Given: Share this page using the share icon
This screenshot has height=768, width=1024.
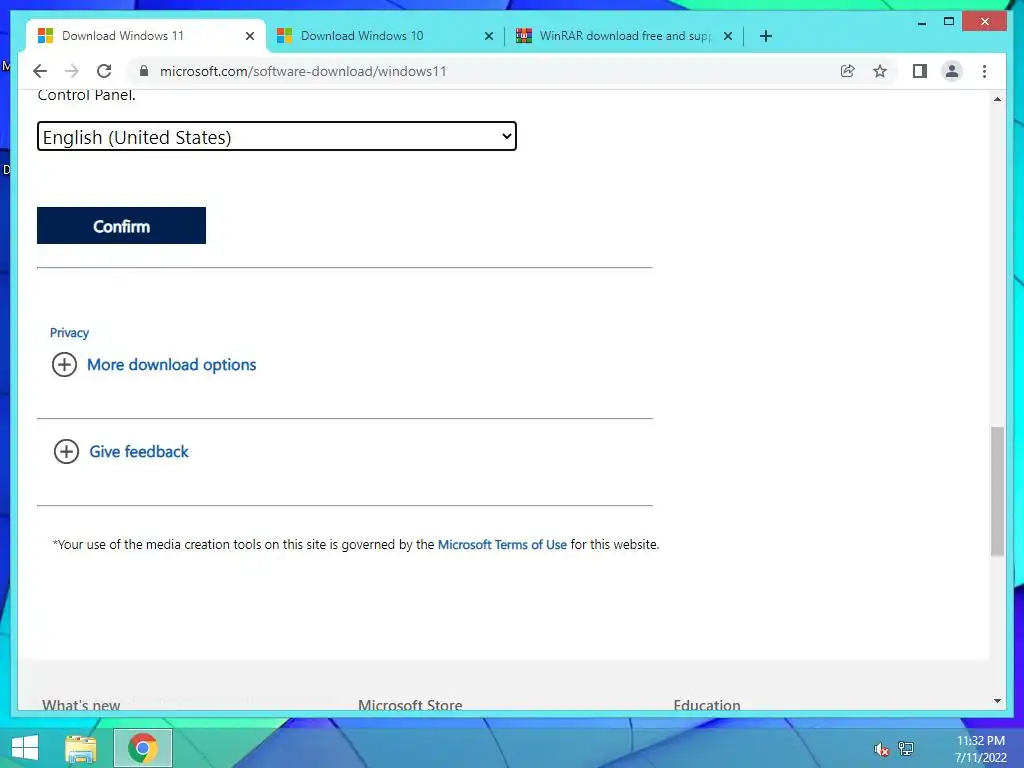Looking at the screenshot, I should (x=848, y=71).
